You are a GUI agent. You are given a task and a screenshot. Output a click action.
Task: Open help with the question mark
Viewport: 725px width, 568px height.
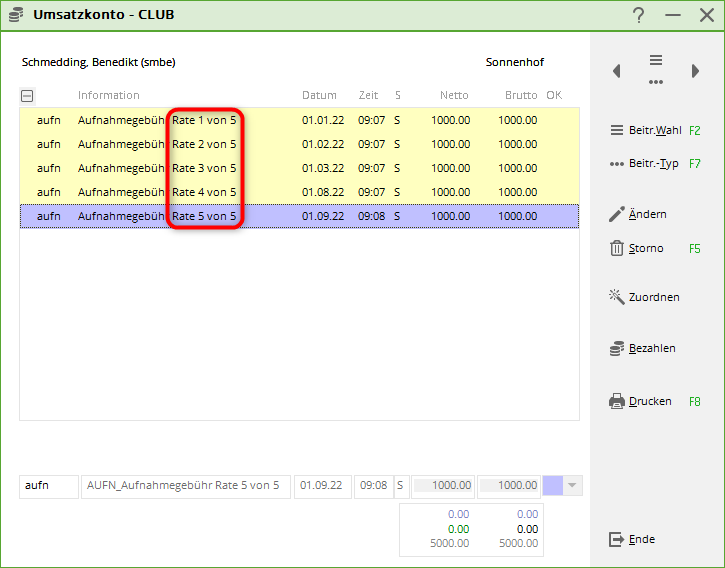(638, 15)
